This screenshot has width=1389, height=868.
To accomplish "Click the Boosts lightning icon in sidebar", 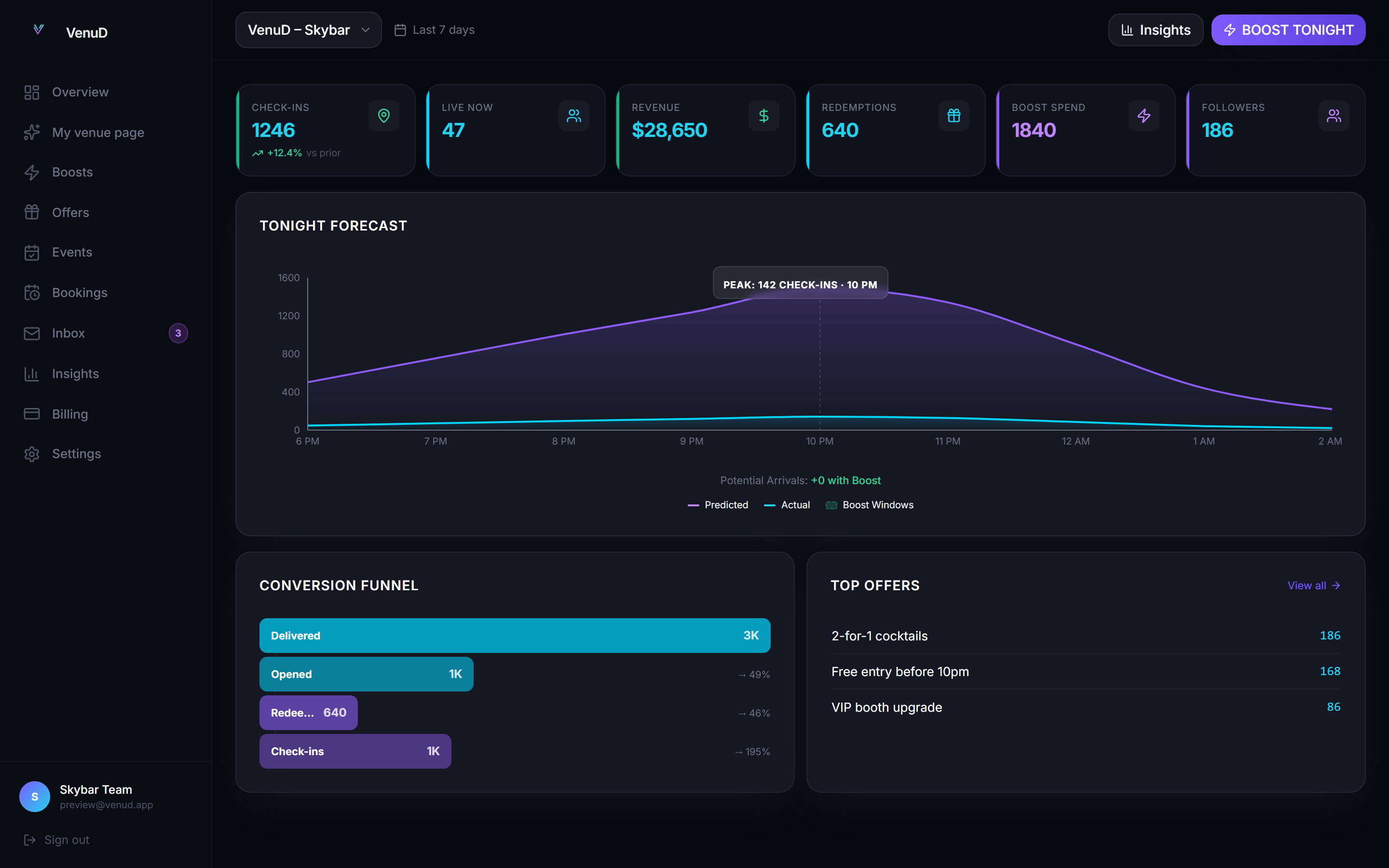I will (31, 172).
